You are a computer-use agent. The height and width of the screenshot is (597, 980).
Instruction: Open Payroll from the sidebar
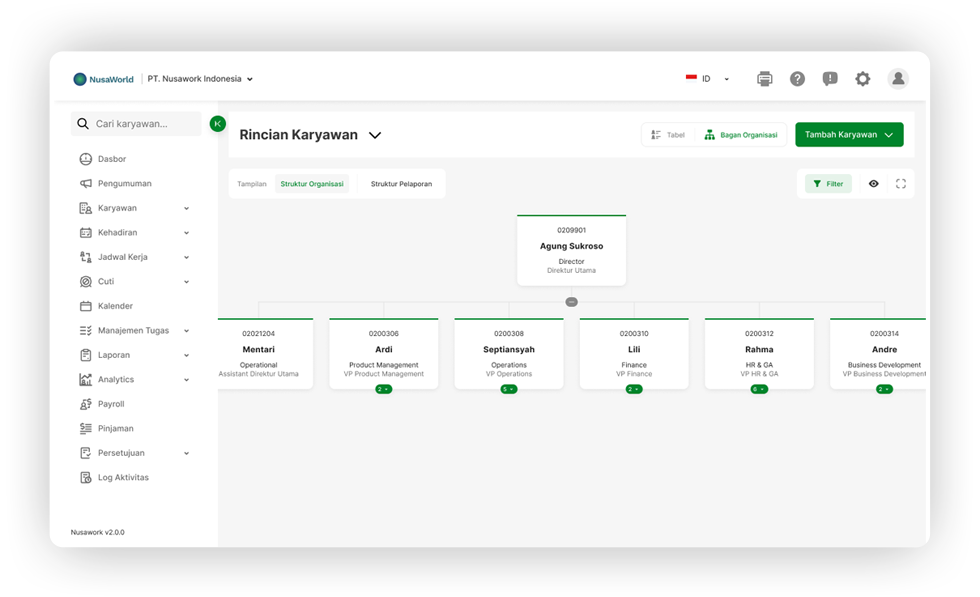point(111,404)
